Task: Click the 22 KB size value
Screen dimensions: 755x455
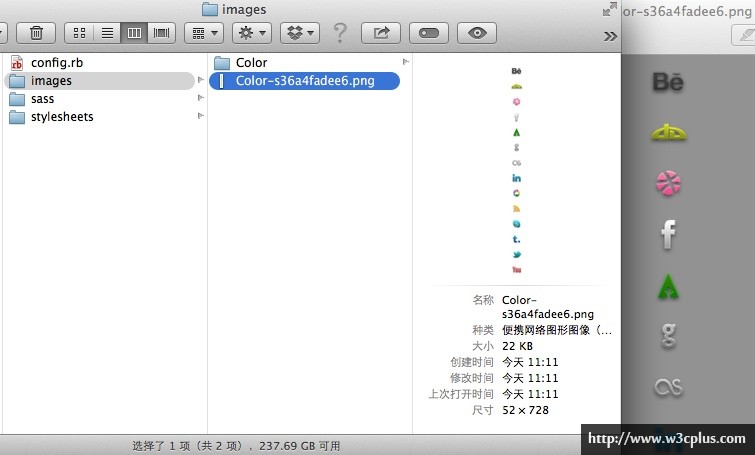Action: (517, 346)
